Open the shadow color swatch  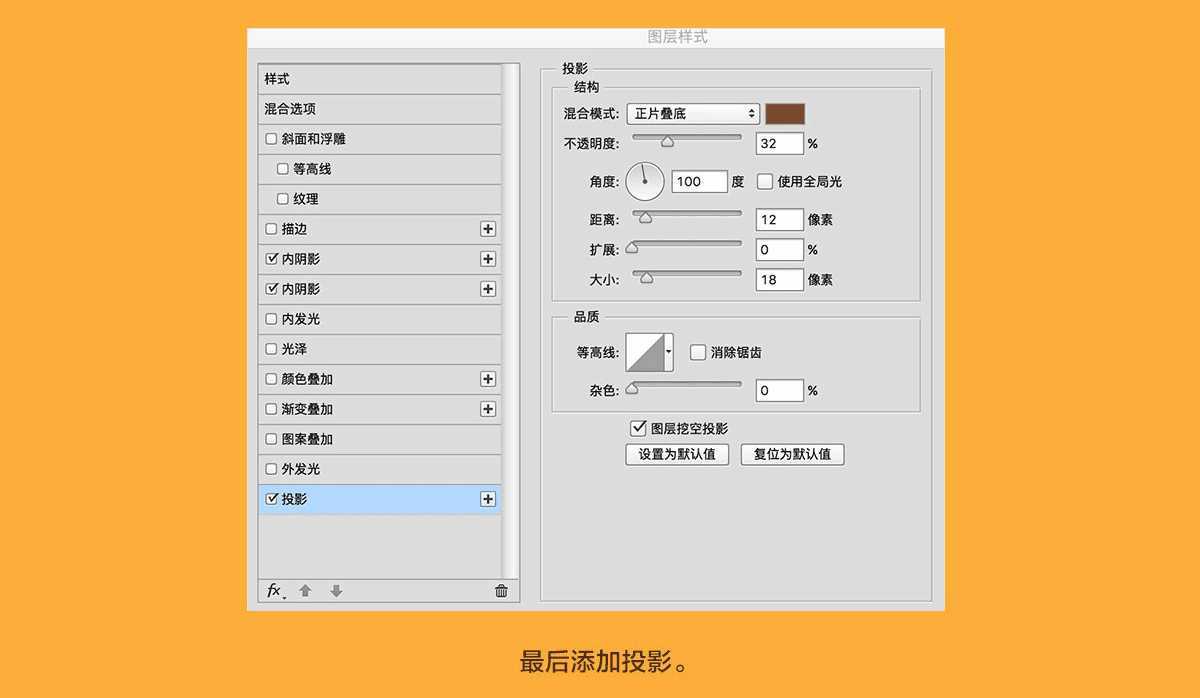[x=783, y=113]
